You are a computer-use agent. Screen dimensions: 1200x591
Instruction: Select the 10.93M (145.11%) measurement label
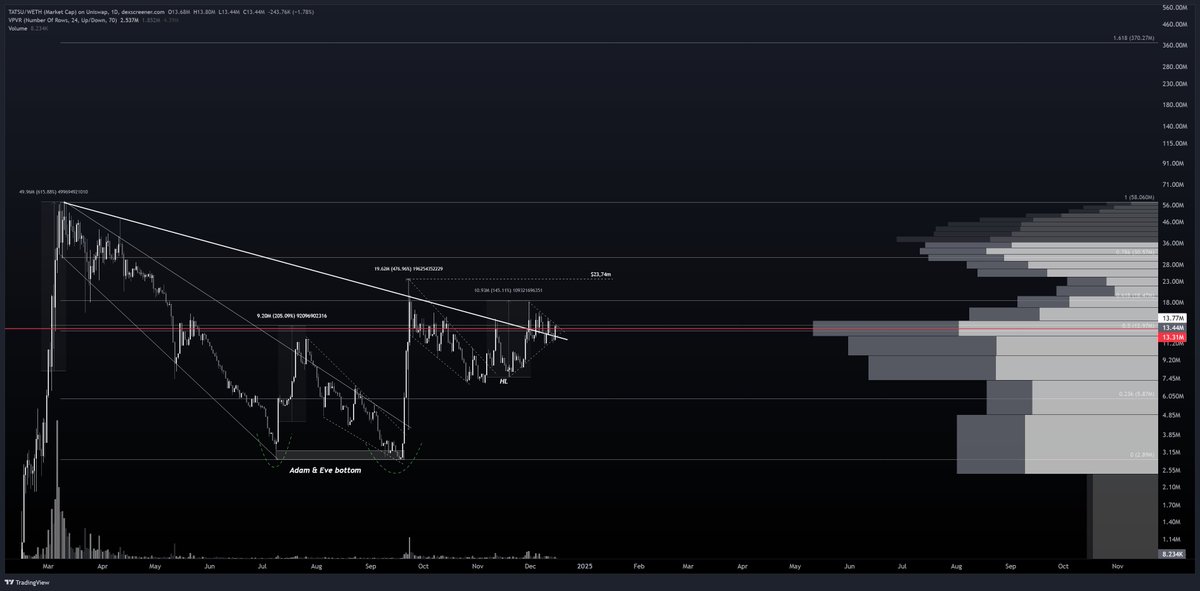pyautogui.click(x=509, y=290)
